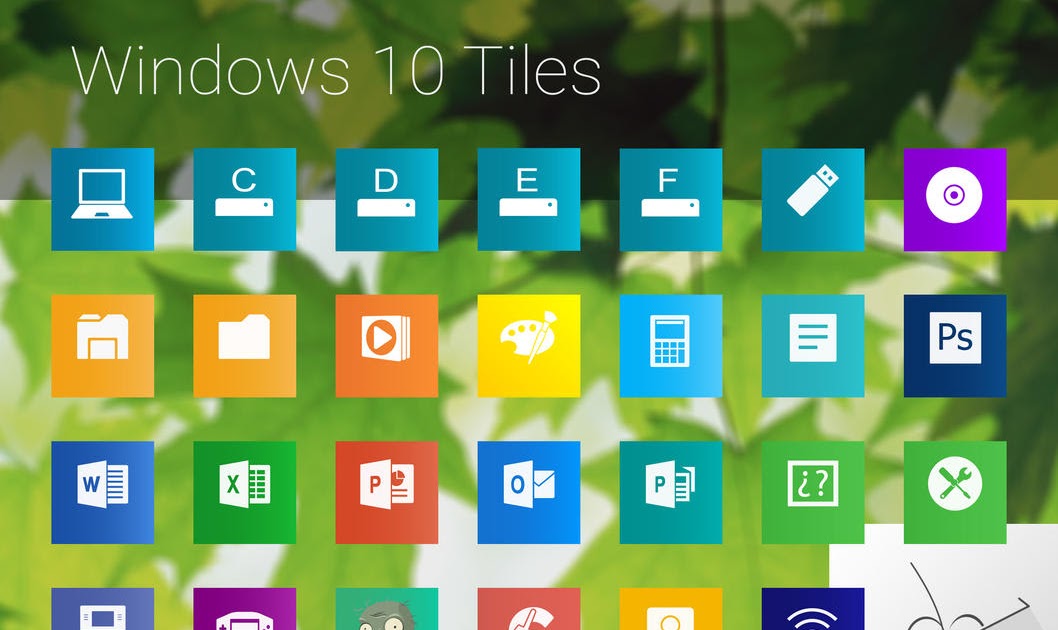The height and width of the screenshot is (630, 1058).
Task: Launch the PowerPoint tile
Action: pos(387,492)
